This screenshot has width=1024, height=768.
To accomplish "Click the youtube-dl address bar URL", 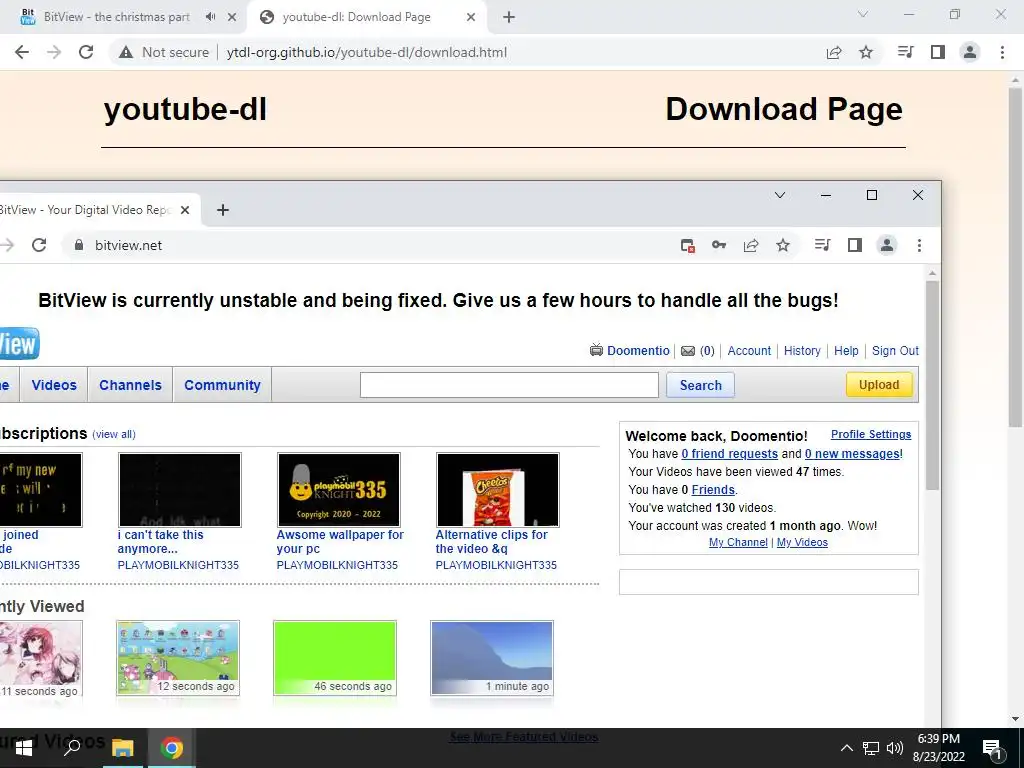I will pyautogui.click(x=366, y=52).
